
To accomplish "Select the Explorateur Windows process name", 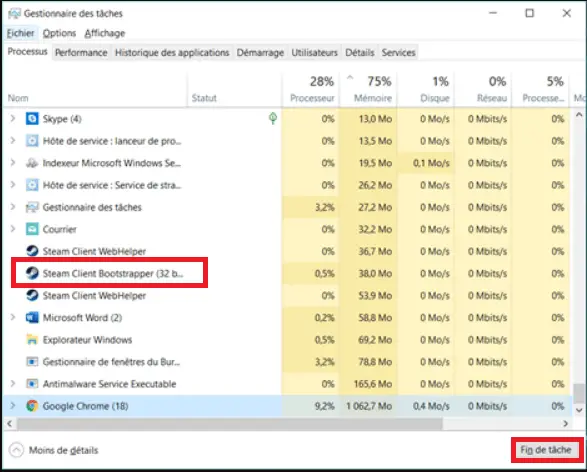I will coord(87,339).
